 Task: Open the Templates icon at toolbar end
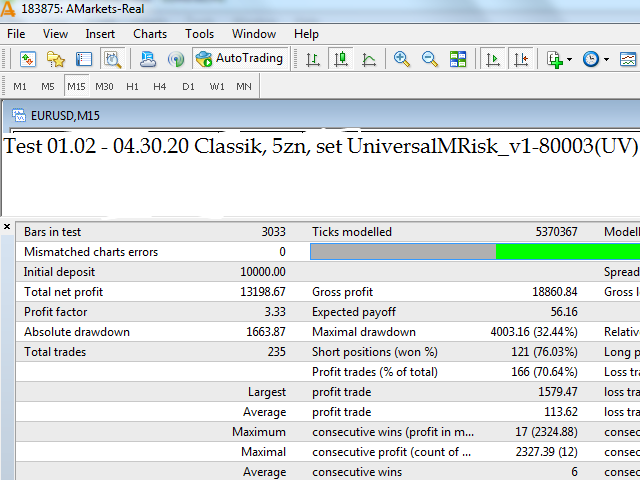click(628, 60)
